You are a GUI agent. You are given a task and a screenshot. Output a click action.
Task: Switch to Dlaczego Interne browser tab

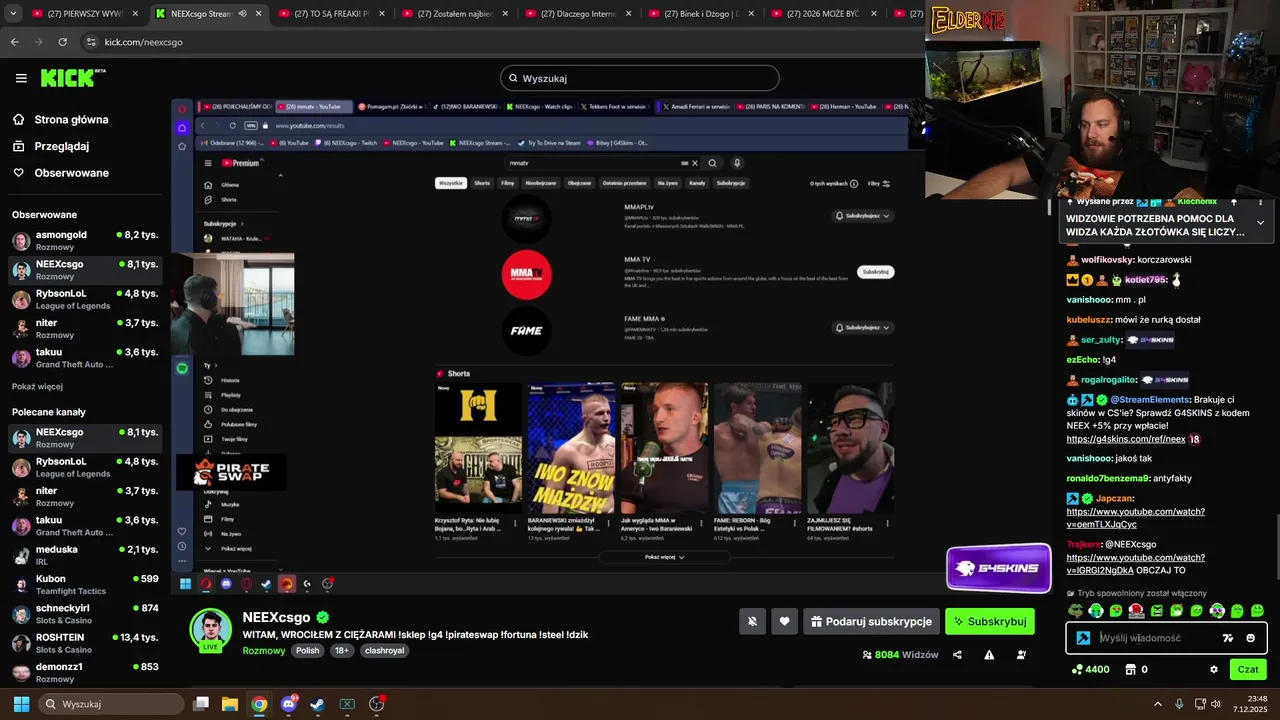click(x=578, y=14)
